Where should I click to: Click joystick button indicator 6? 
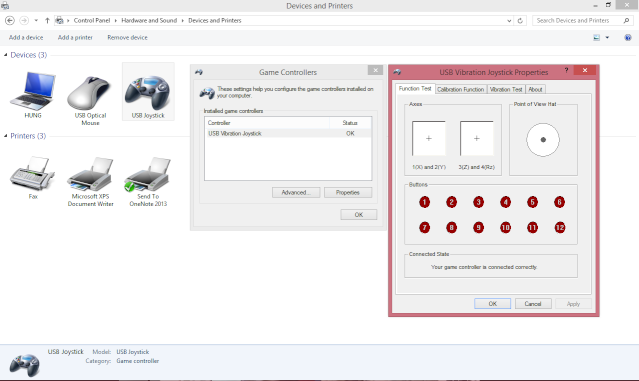pos(559,202)
